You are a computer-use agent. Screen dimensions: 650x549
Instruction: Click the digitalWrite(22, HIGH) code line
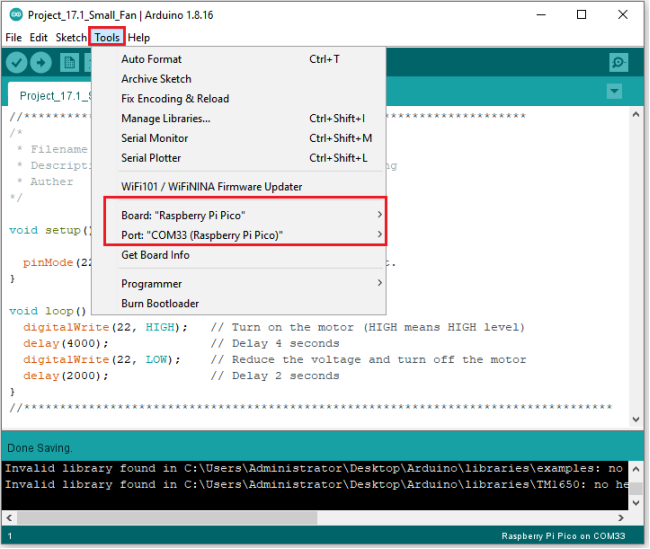coord(106,328)
